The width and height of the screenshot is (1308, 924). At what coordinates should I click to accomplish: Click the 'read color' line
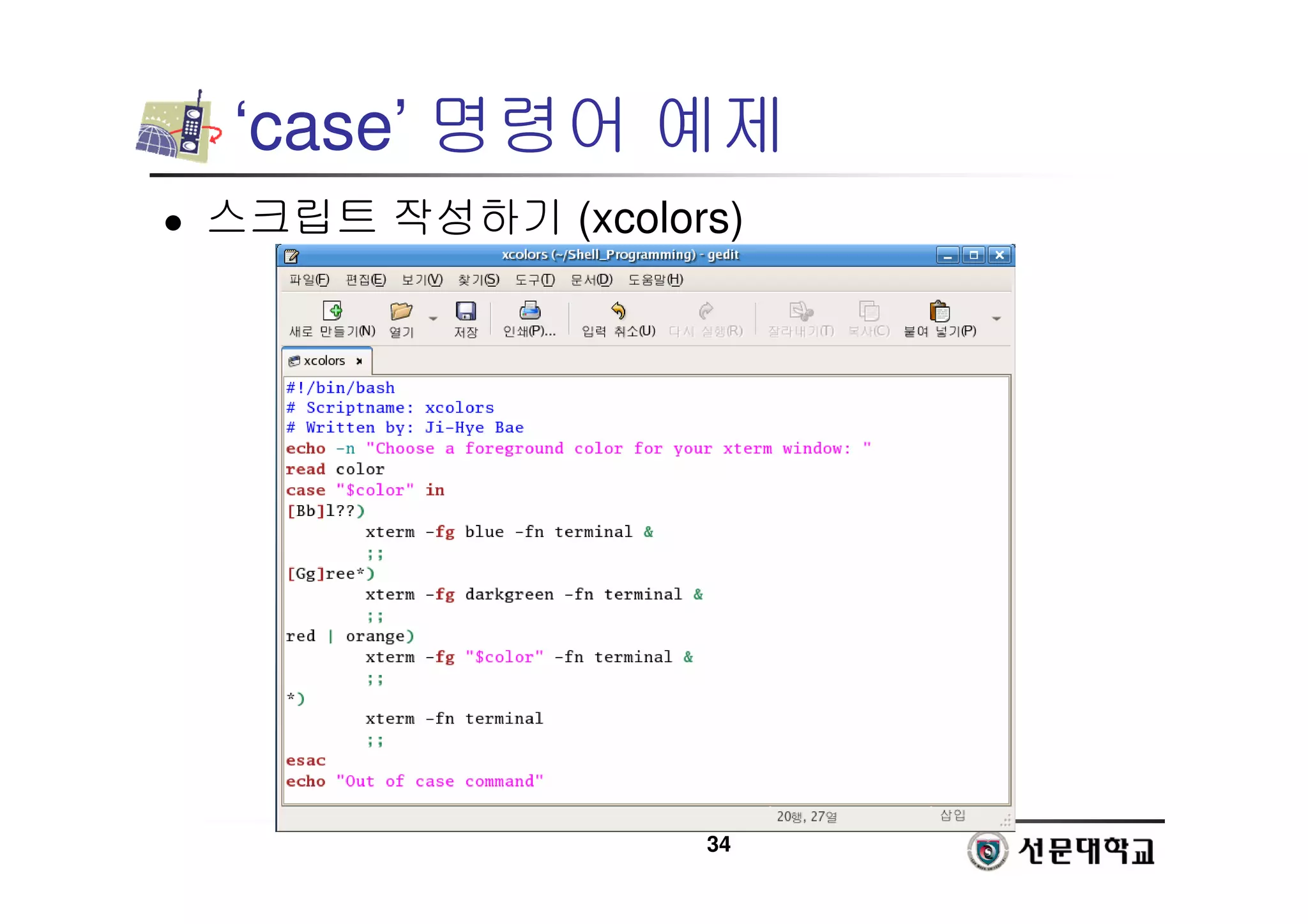point(335,469)
